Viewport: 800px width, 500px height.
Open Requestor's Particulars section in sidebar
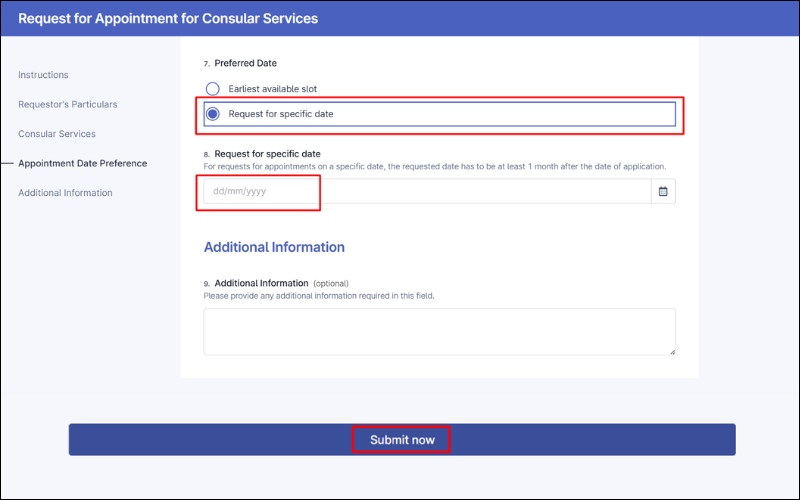(x=67, y=104)
